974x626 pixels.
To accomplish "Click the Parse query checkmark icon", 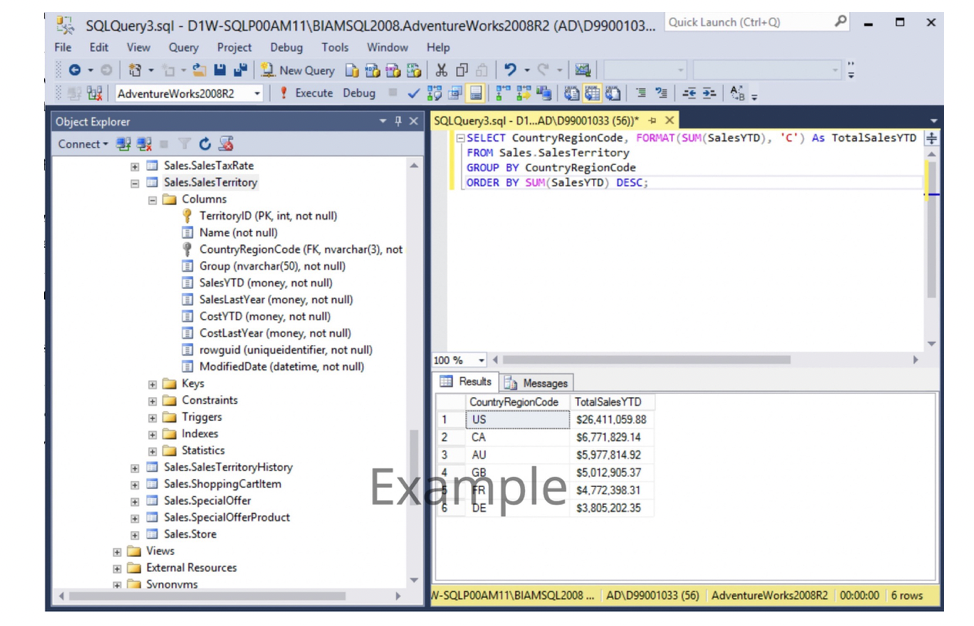I will coord(414,94).
